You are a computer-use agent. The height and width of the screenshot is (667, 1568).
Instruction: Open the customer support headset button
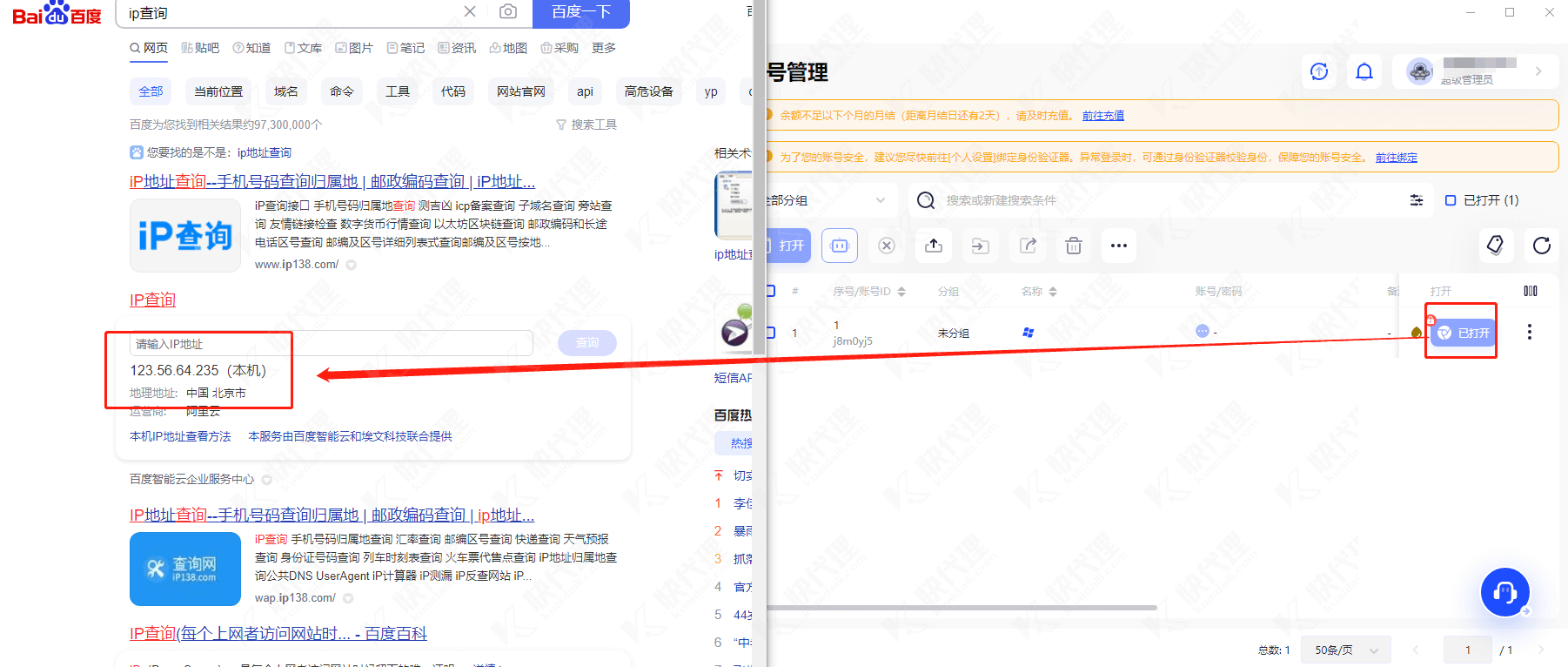click(x=1504, y=592)
